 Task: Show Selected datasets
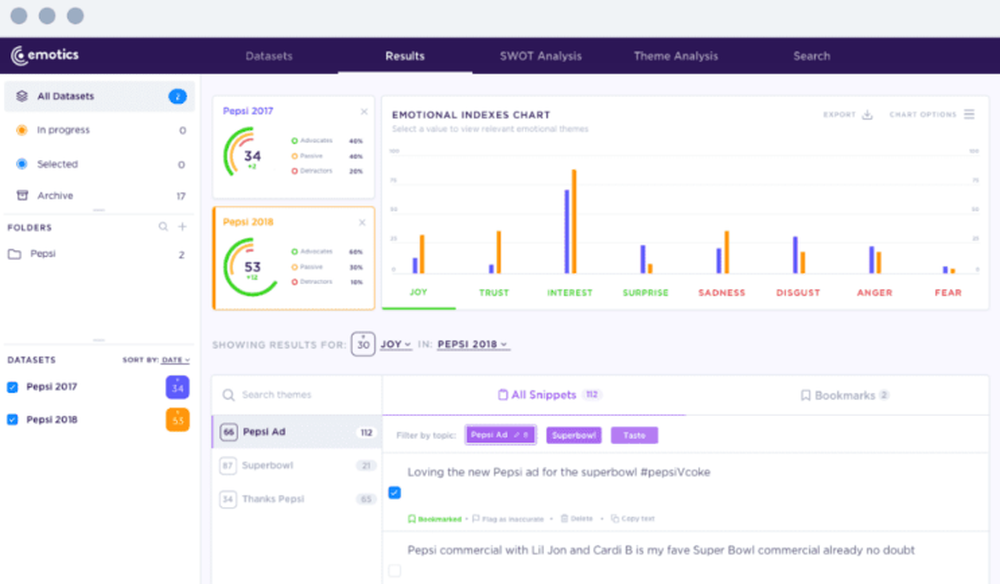click(x=99, y=164)
